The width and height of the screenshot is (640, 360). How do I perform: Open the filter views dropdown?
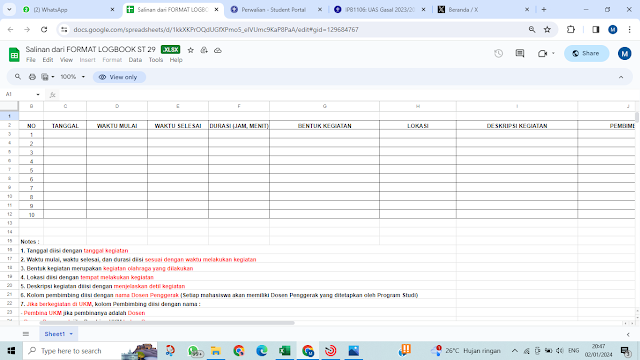point(48,77)
